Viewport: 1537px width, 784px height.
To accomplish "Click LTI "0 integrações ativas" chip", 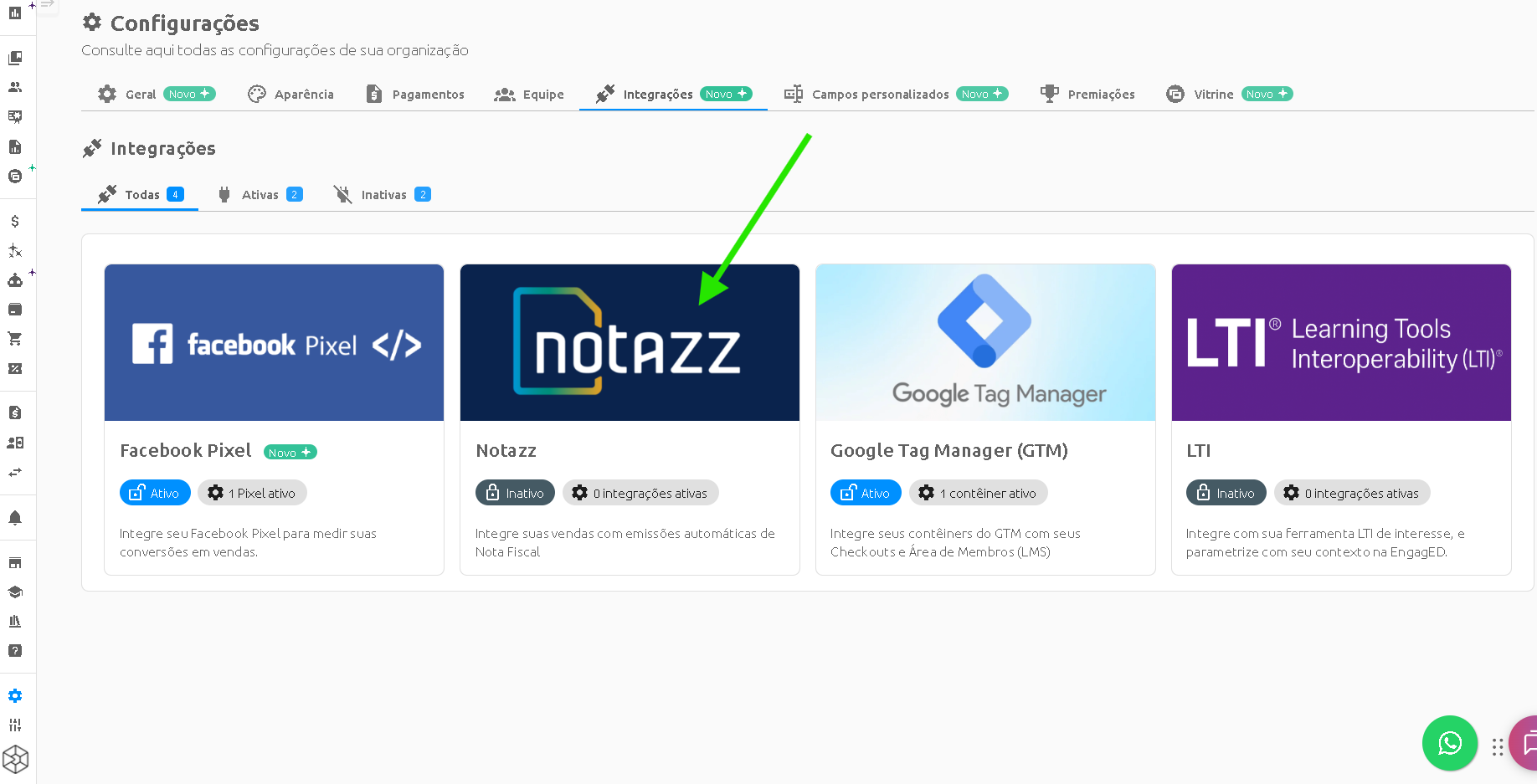I will click(1352, 493).
